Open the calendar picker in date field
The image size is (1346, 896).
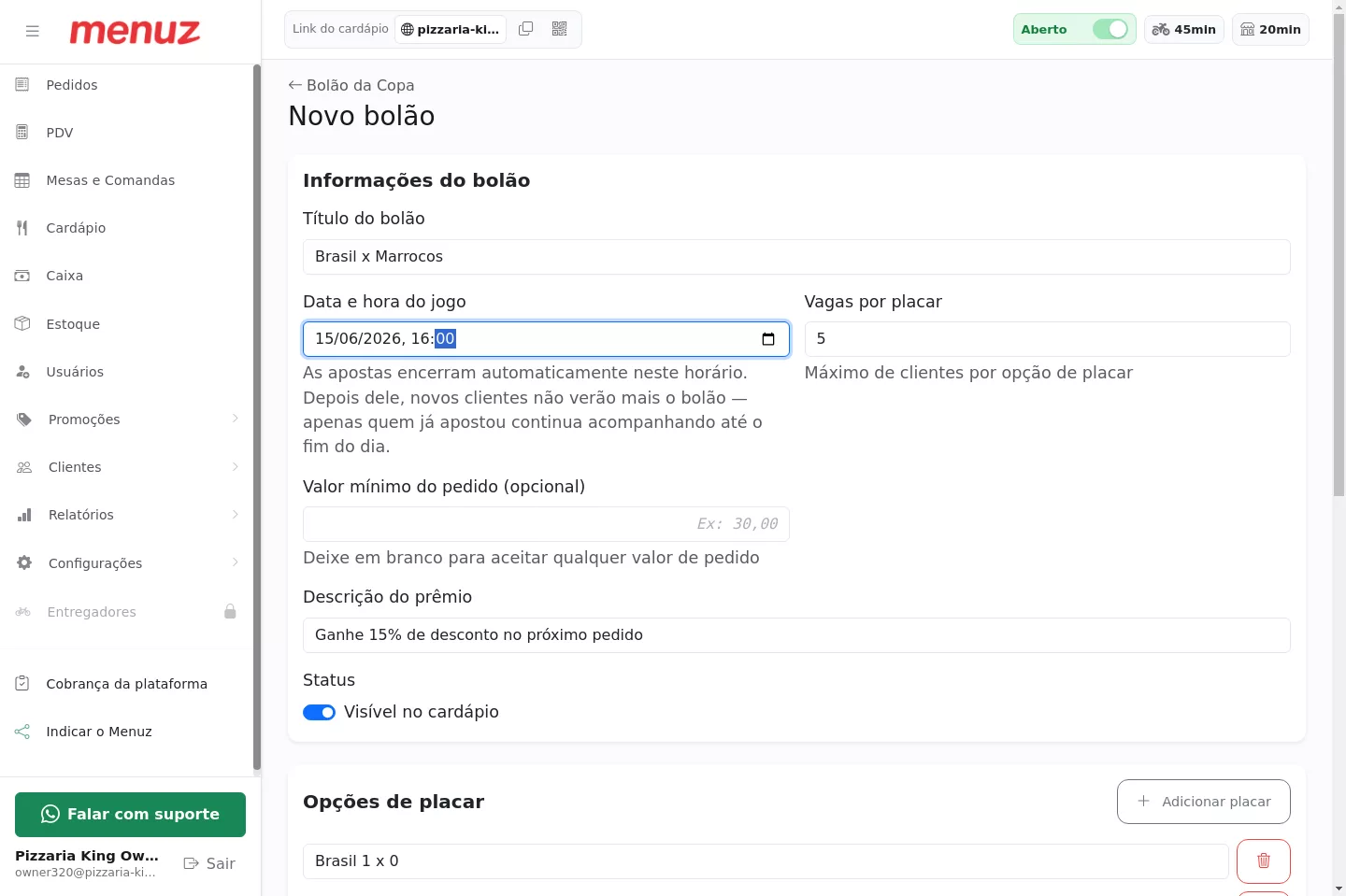(x=768, y=339)
